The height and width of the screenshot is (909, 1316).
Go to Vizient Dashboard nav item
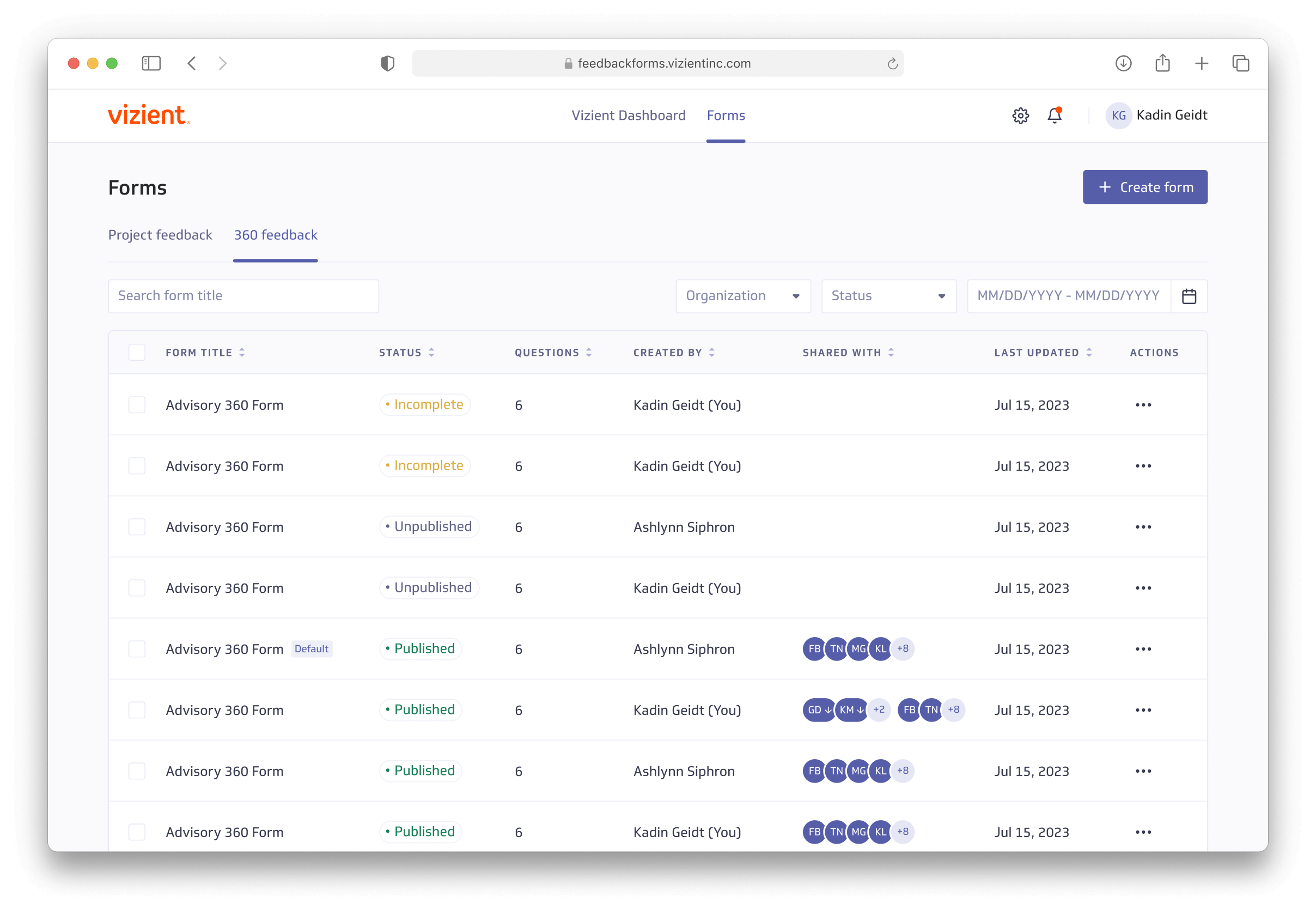628,116
